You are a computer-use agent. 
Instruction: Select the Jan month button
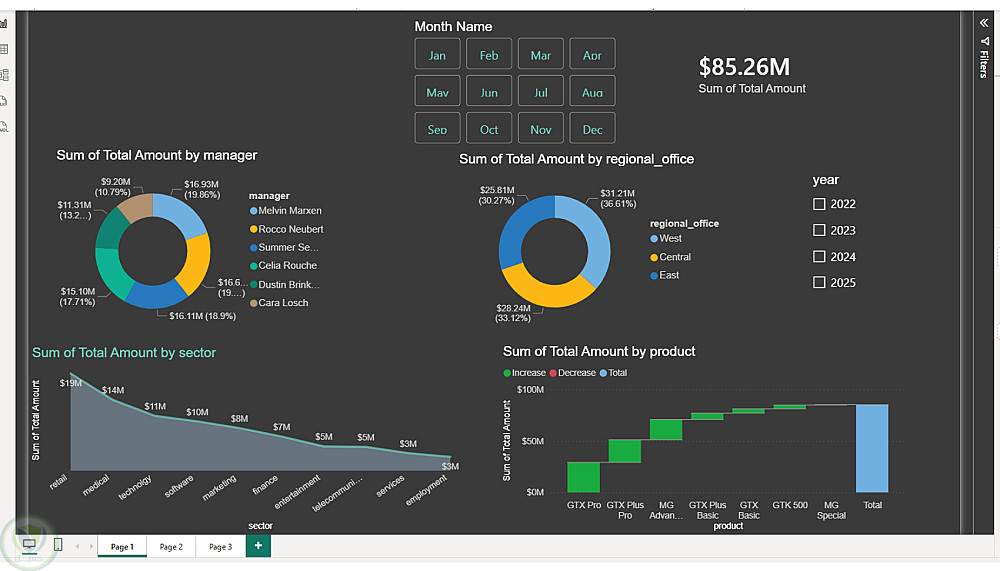tap(438, 54)
